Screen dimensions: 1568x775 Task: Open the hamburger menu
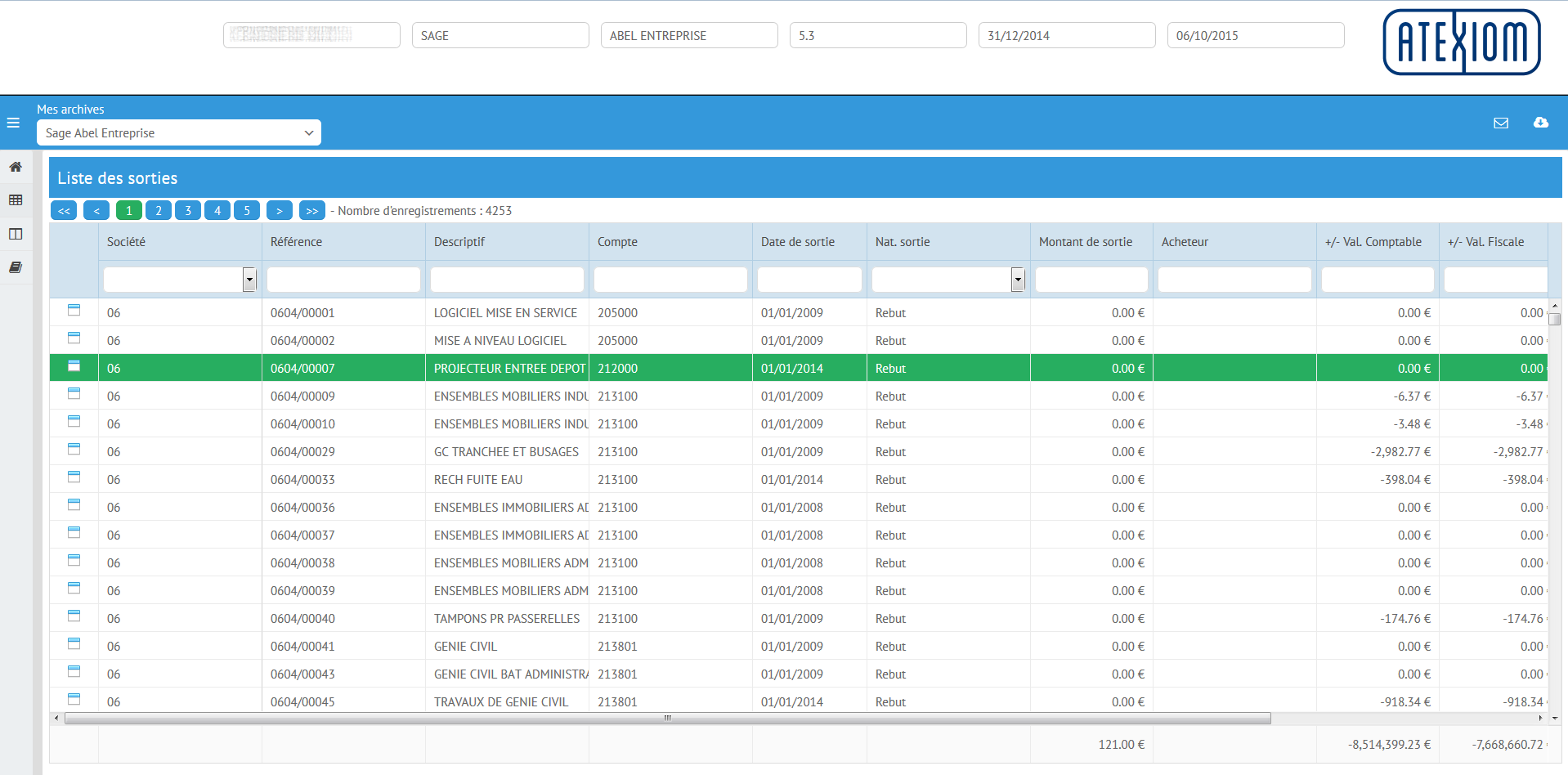13,123
